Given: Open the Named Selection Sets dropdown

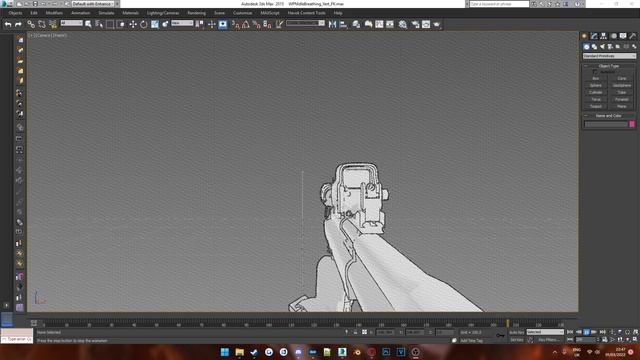Looking at the screenshot, I should 305,23.
